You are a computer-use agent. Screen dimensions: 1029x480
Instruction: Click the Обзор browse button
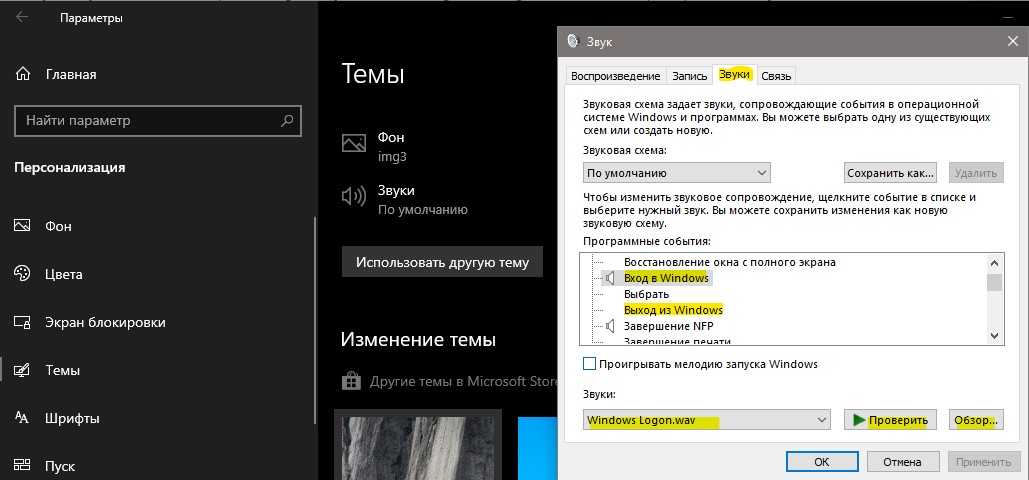point(976,420)
